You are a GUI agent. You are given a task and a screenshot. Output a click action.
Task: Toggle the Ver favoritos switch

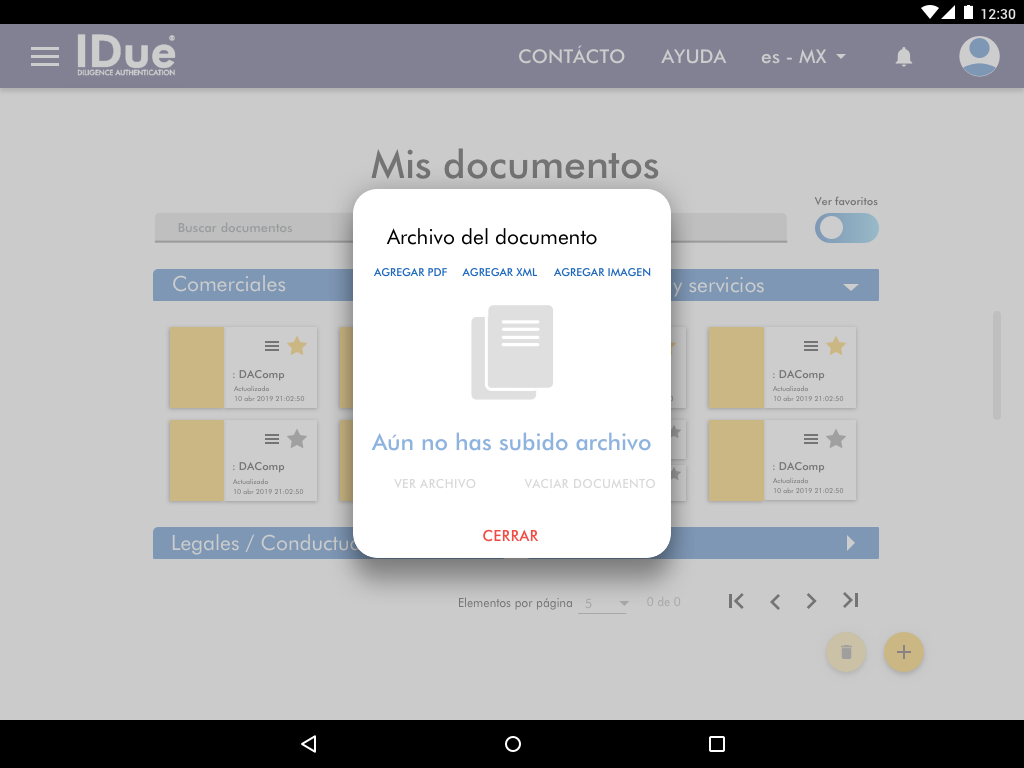coord(846,228)
